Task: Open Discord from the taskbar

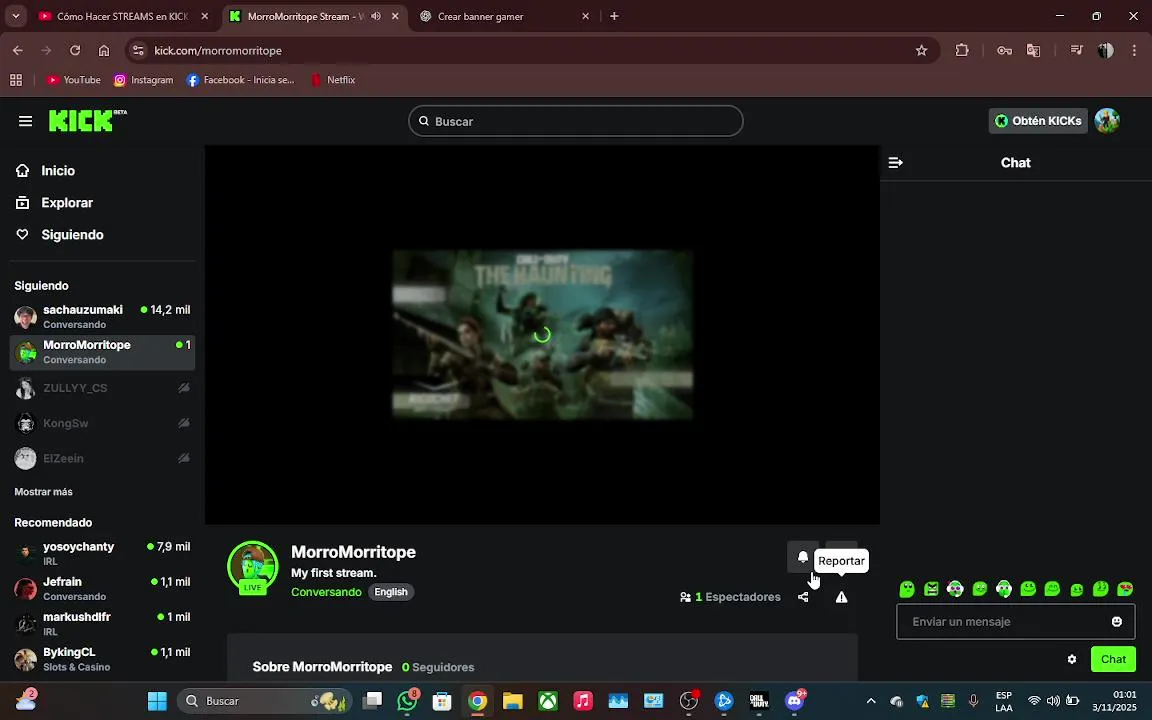Action: pyautogui.click(x=794, y=701)
